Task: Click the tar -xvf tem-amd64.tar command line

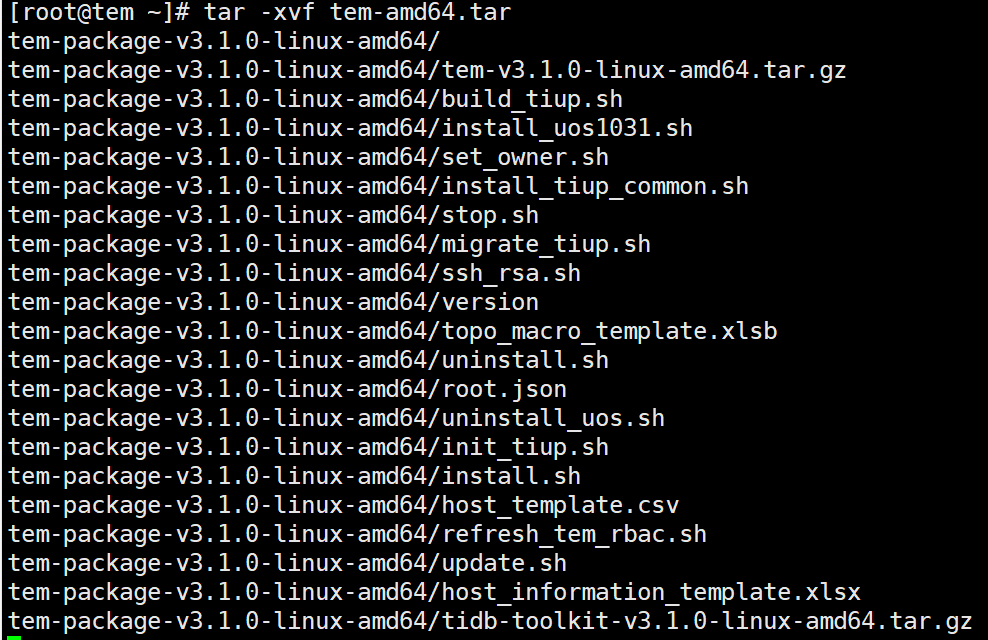Action: click(x=259, y=13)
